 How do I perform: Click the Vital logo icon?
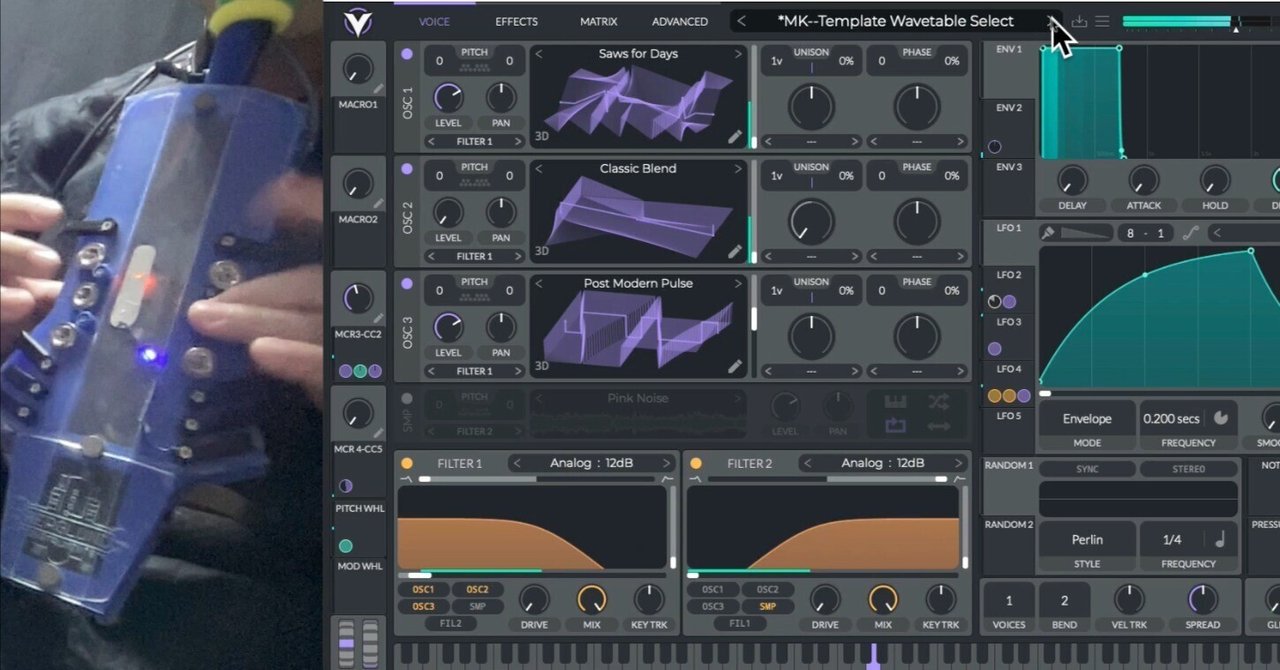coord(357,21)
